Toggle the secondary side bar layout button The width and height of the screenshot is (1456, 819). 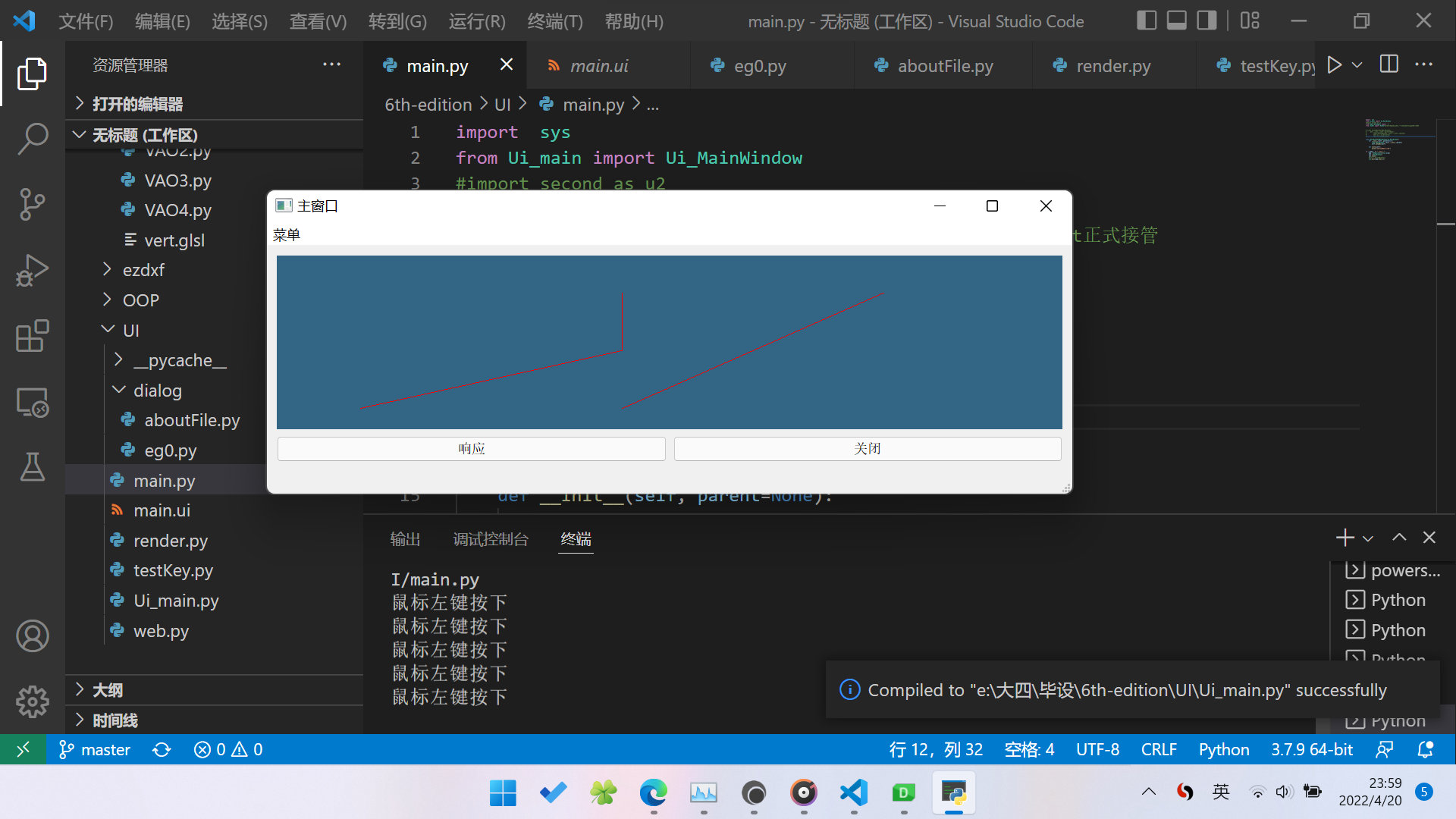(x=1206, y=20)
